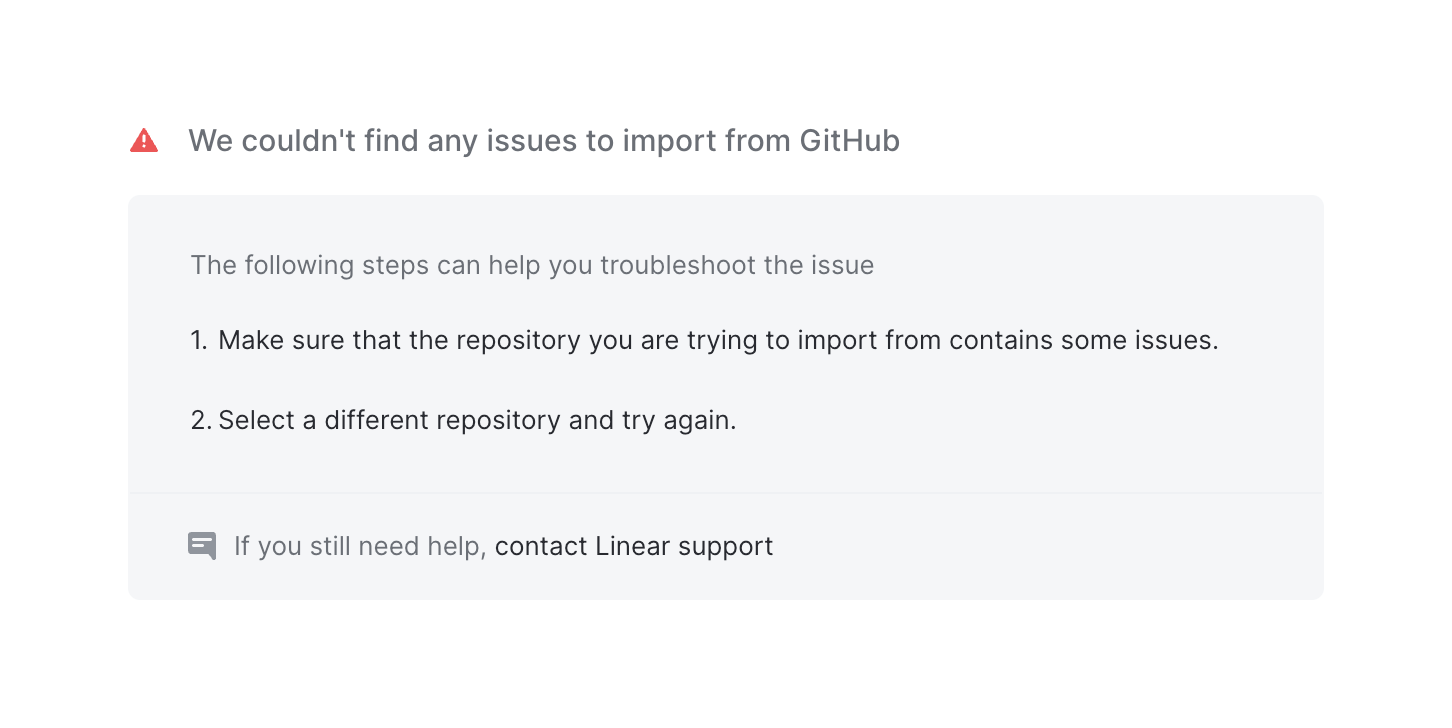Click the divider line above the support footer

tap(725, 493)
